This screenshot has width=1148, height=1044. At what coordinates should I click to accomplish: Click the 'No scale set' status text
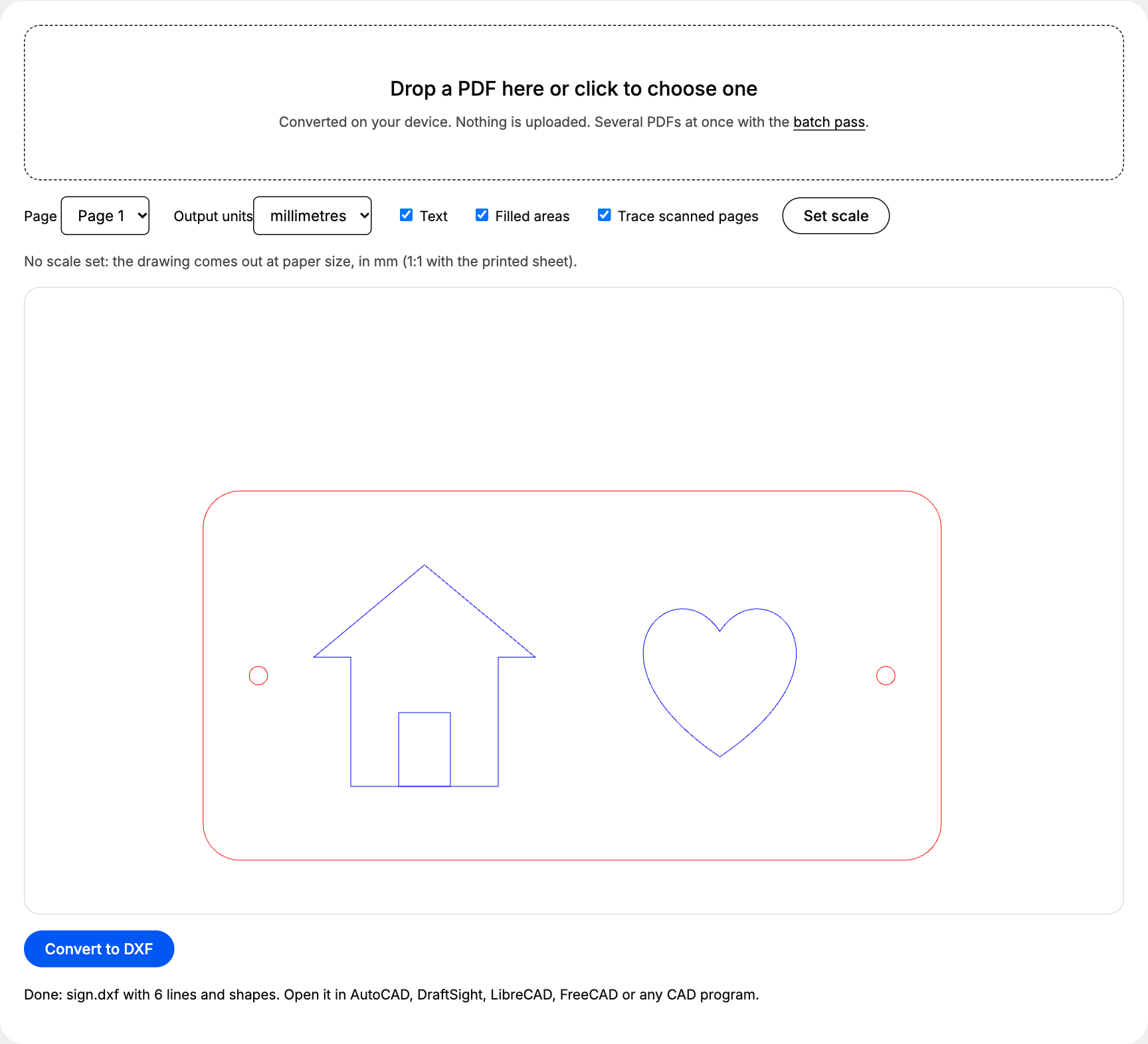coord(300,262)
